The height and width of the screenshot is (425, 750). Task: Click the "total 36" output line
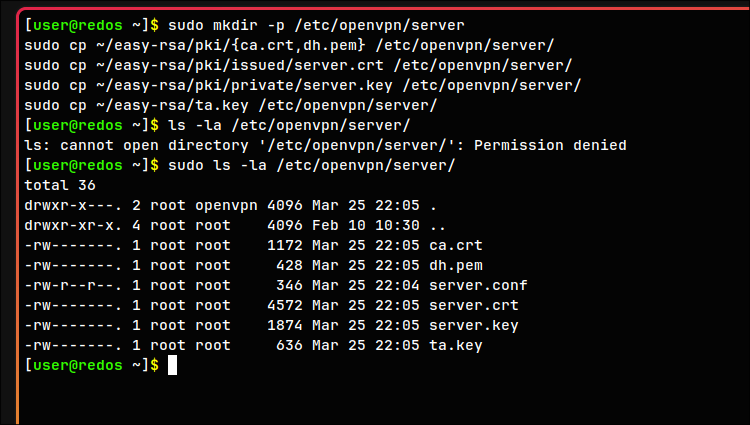tap(61, 185)
